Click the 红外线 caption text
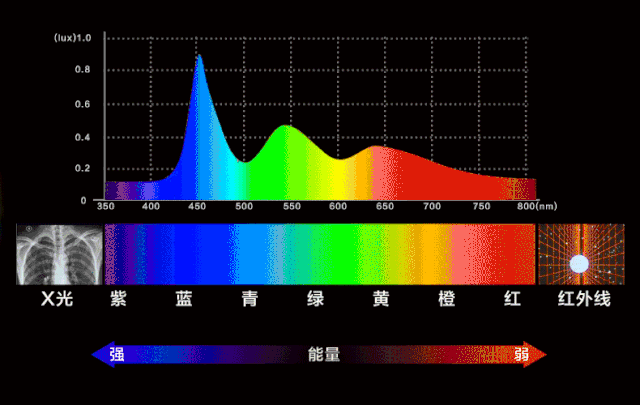Image resolution: width=640 pixels, height=405 pixels. [579, 299]
